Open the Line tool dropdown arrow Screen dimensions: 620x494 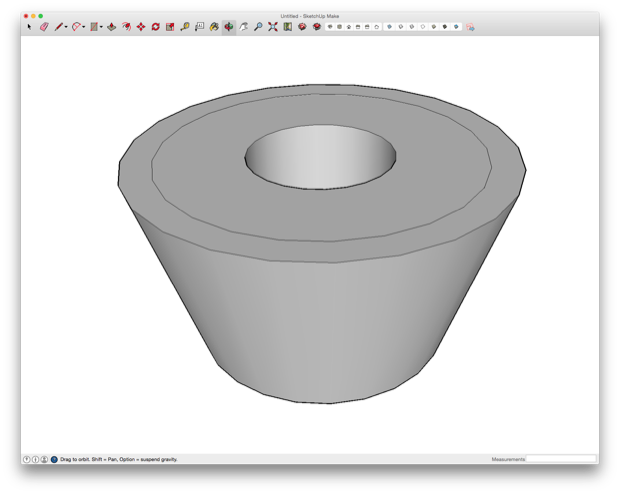click(x=66, y=27)
